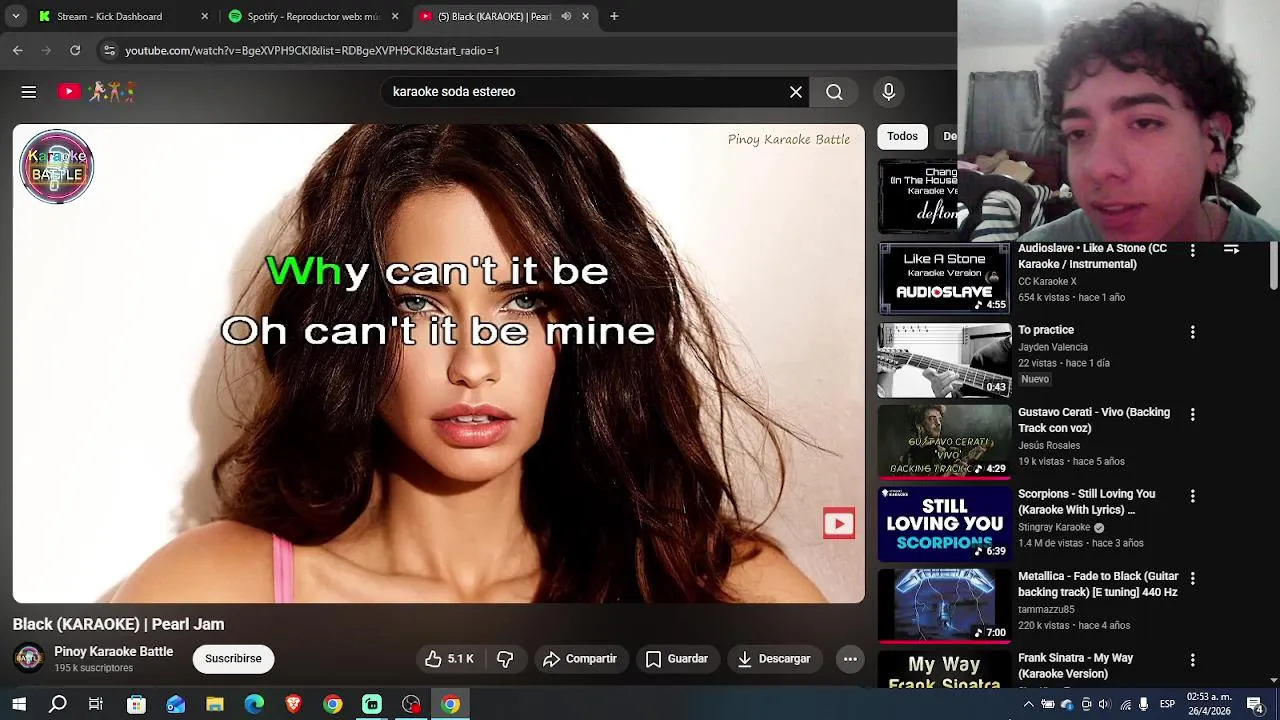Open Metallica - Fade to Black title
The width and height of the screenshot is (1280, 720).
pos(1098,584)
